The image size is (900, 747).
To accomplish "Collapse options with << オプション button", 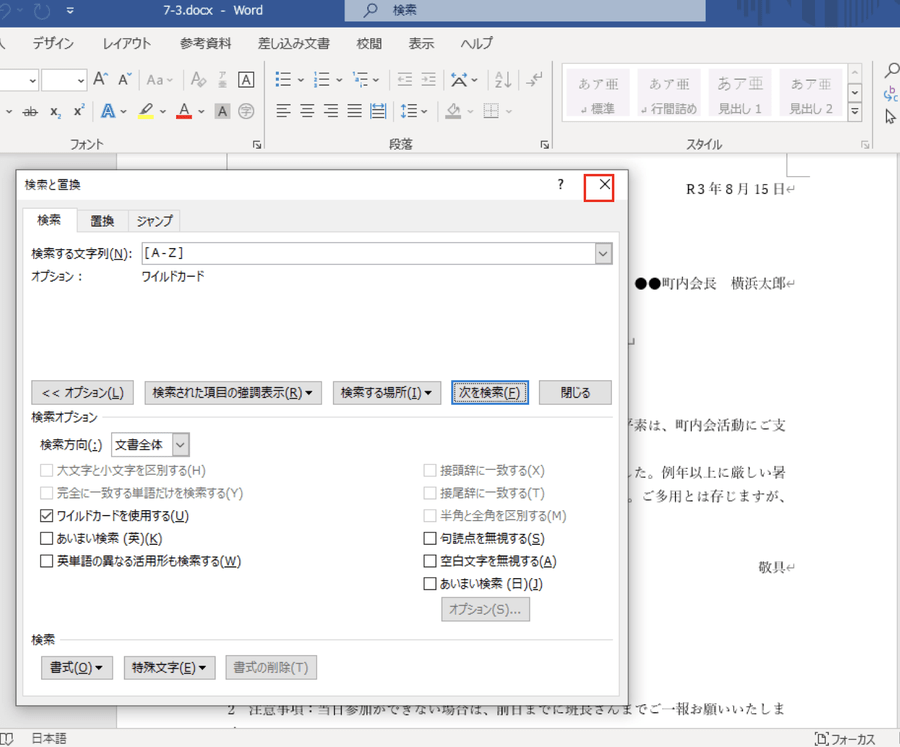I will [x=82, y=393].
